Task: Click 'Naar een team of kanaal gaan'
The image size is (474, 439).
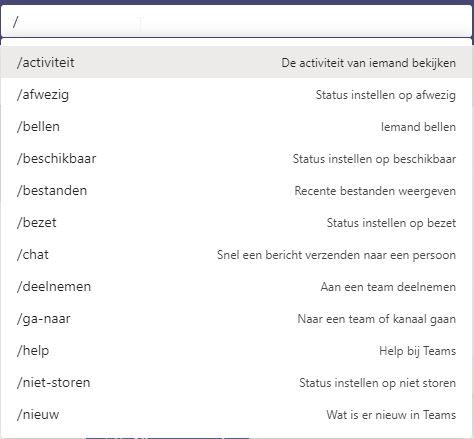Action: [376, 319]
